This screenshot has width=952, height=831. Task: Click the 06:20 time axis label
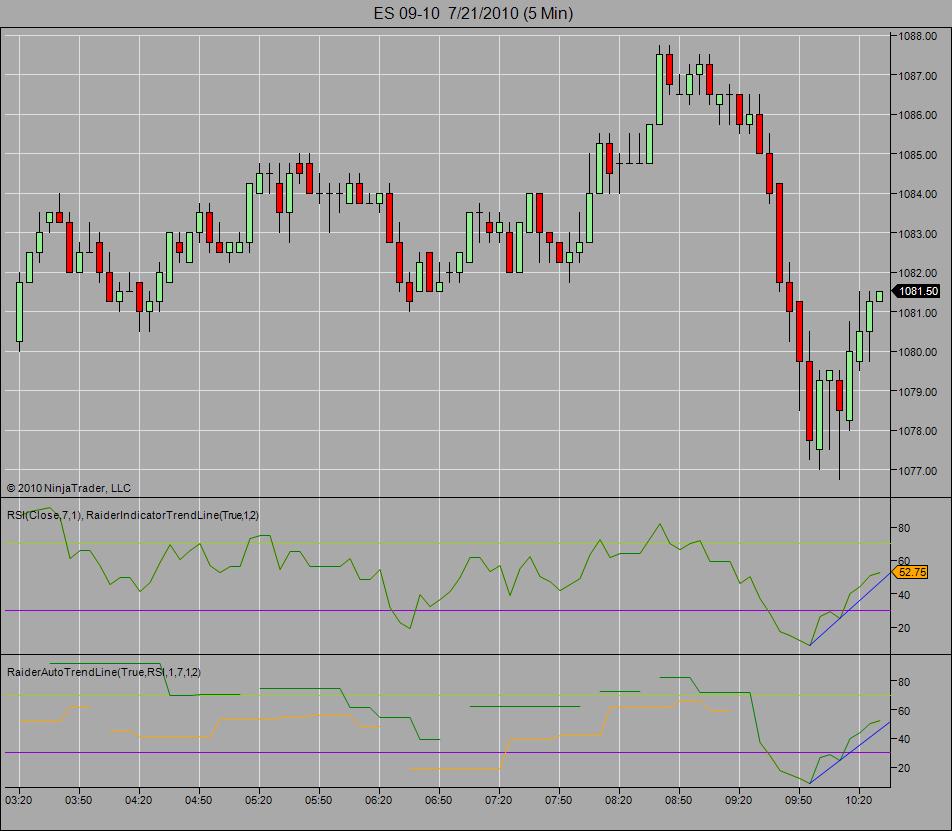[379, 801]
